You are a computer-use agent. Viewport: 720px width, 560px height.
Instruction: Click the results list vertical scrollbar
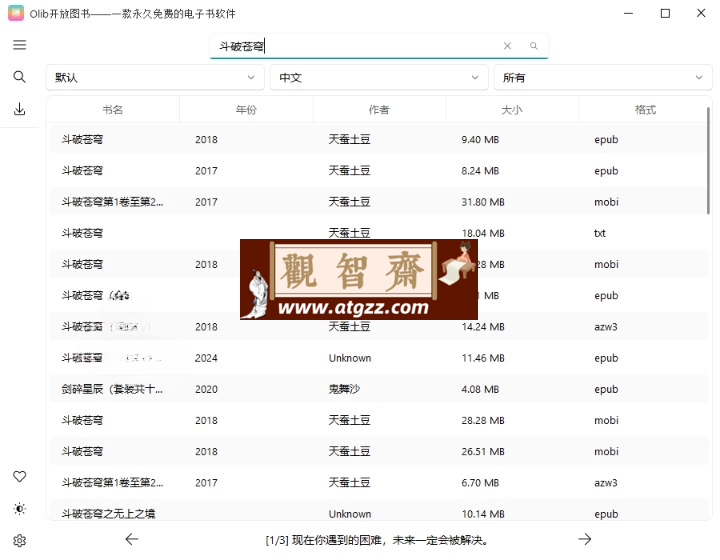pyautogui.click(x=709, y=161)
